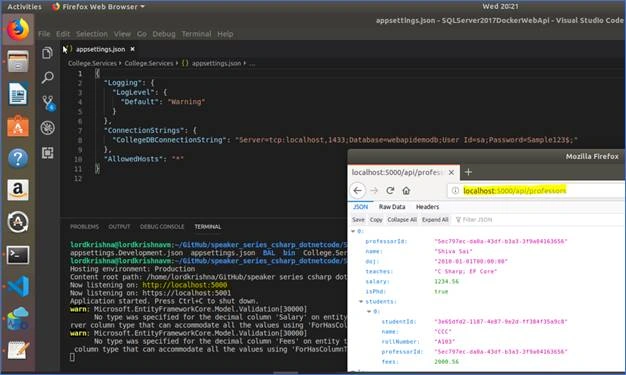Collapse the students JSON node
Viewport: 626px width, 375px height.
pos(361,302)
